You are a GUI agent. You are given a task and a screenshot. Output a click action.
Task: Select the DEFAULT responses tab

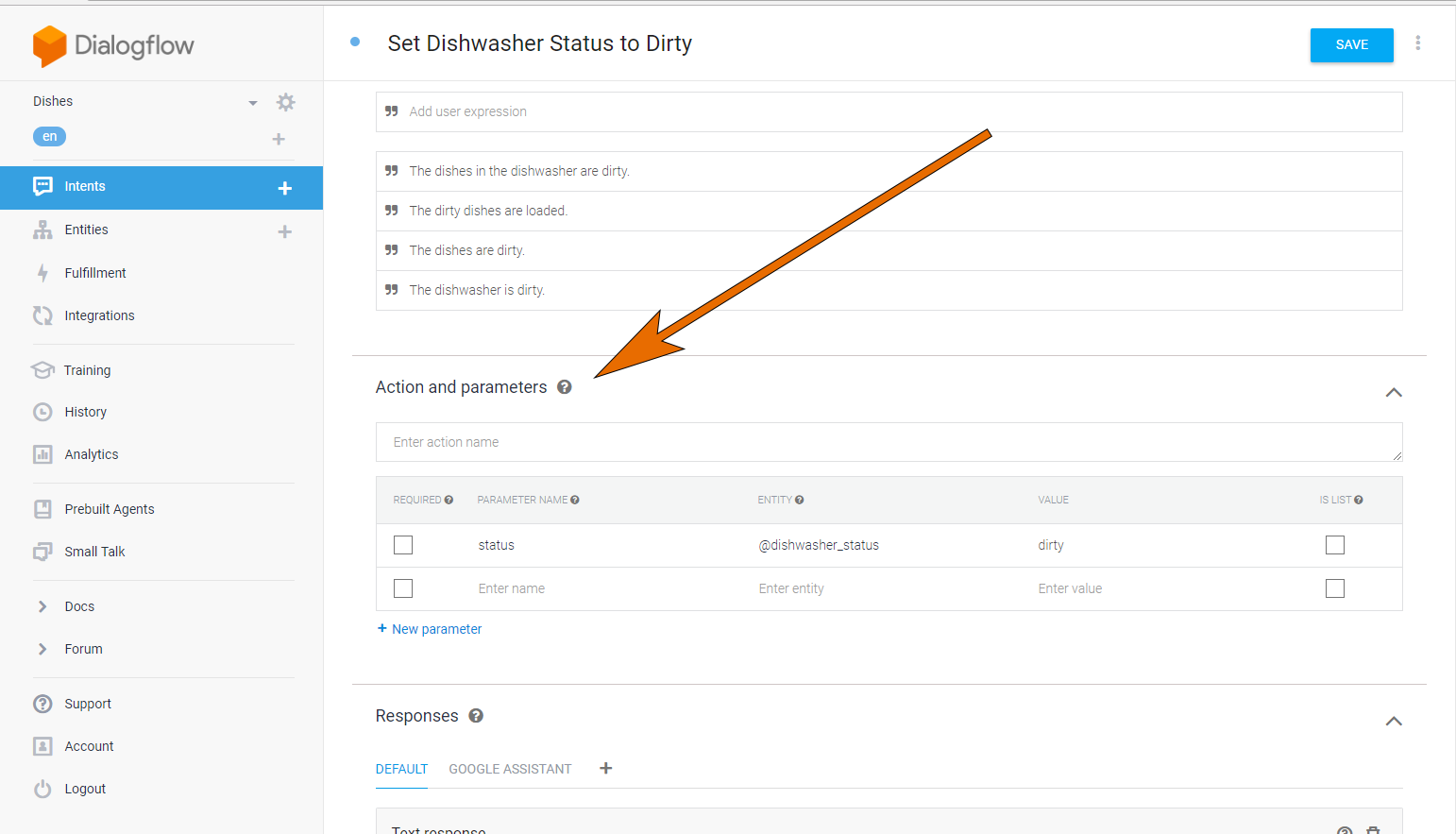coord(401,769)
